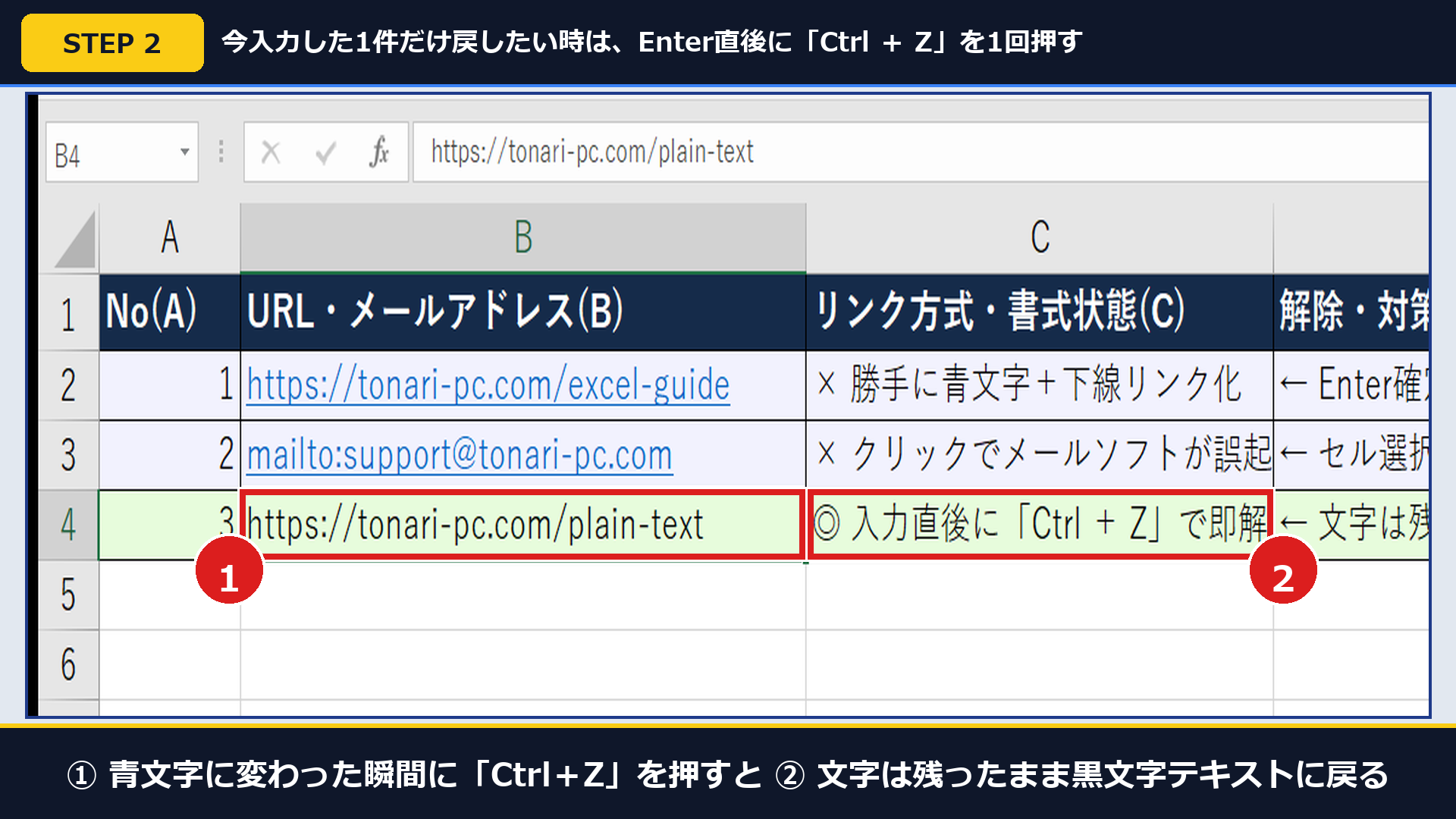Click the URL・メールアドレス(B) header cell

coord(522,312)
